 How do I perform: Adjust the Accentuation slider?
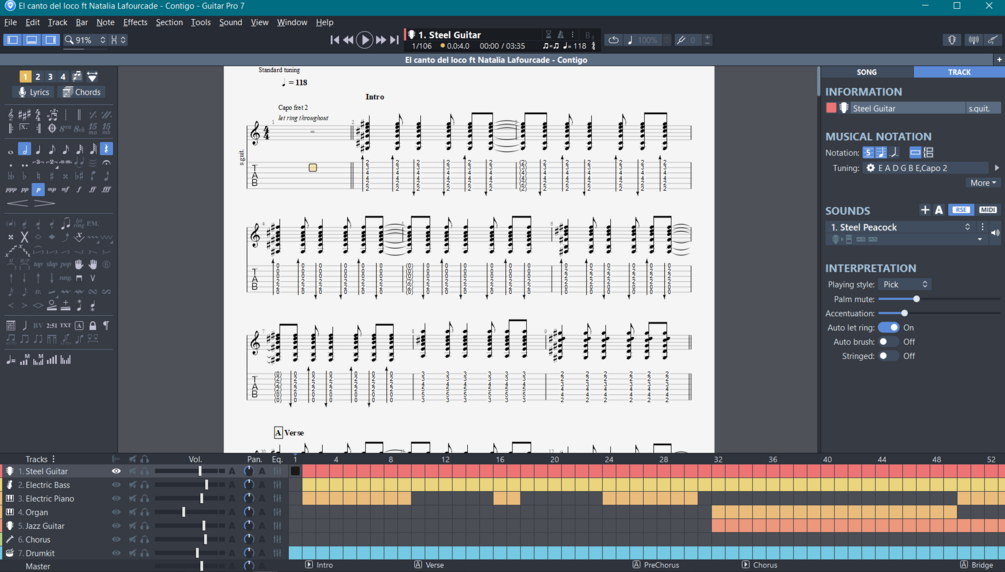[904, 313]
